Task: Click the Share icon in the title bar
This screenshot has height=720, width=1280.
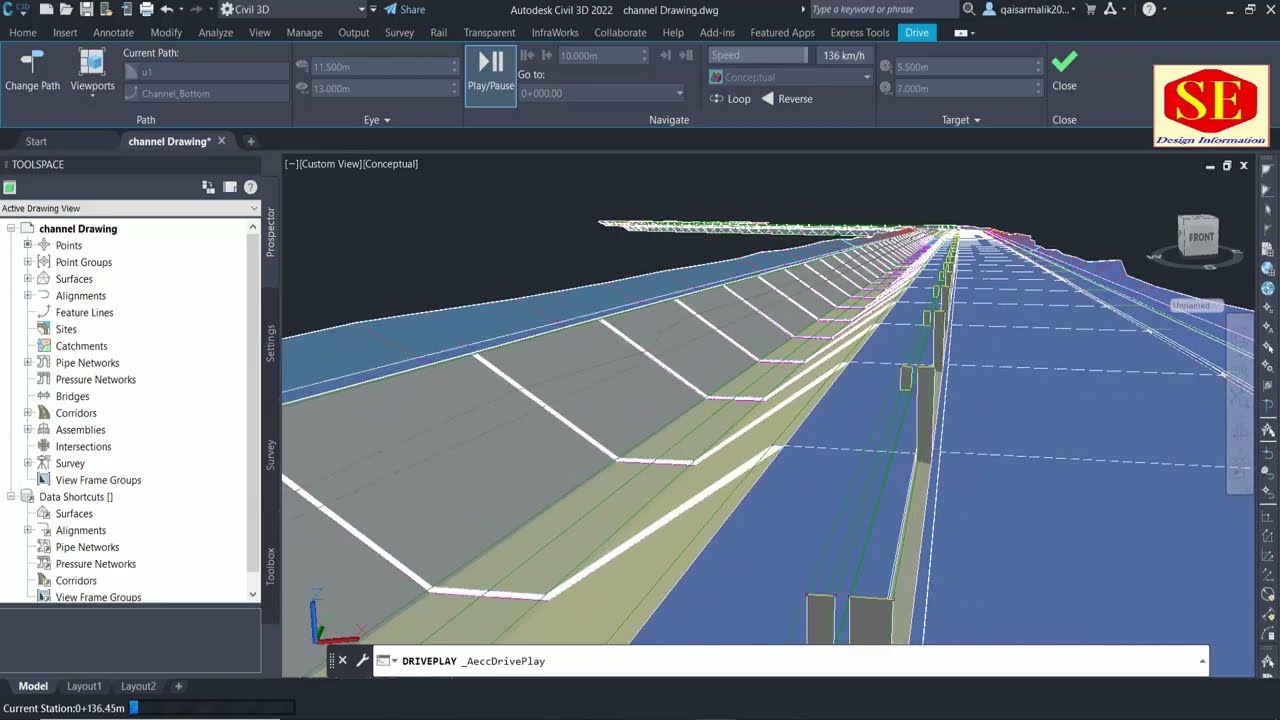Action: coord(389,9)
